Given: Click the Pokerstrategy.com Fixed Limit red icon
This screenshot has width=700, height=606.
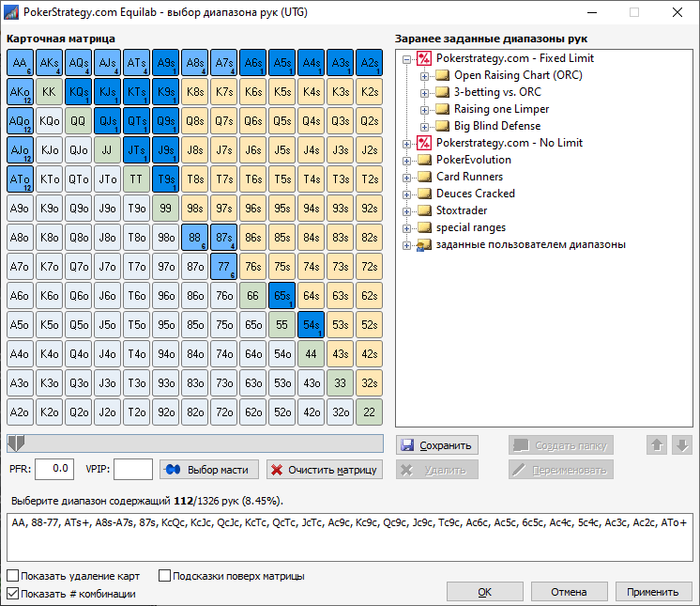Looking at the screenshot, I should tap(424, 59).
